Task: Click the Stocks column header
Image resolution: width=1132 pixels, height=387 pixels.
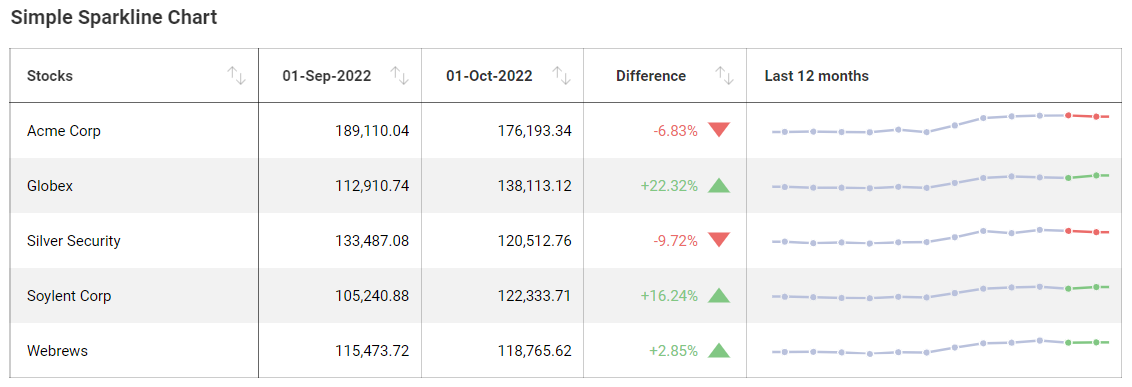Action: tap(134, 76)
